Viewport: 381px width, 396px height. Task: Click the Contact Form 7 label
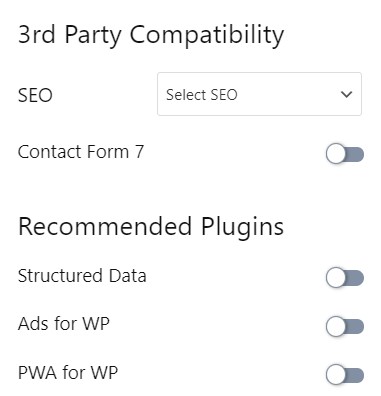coord(81,152)
